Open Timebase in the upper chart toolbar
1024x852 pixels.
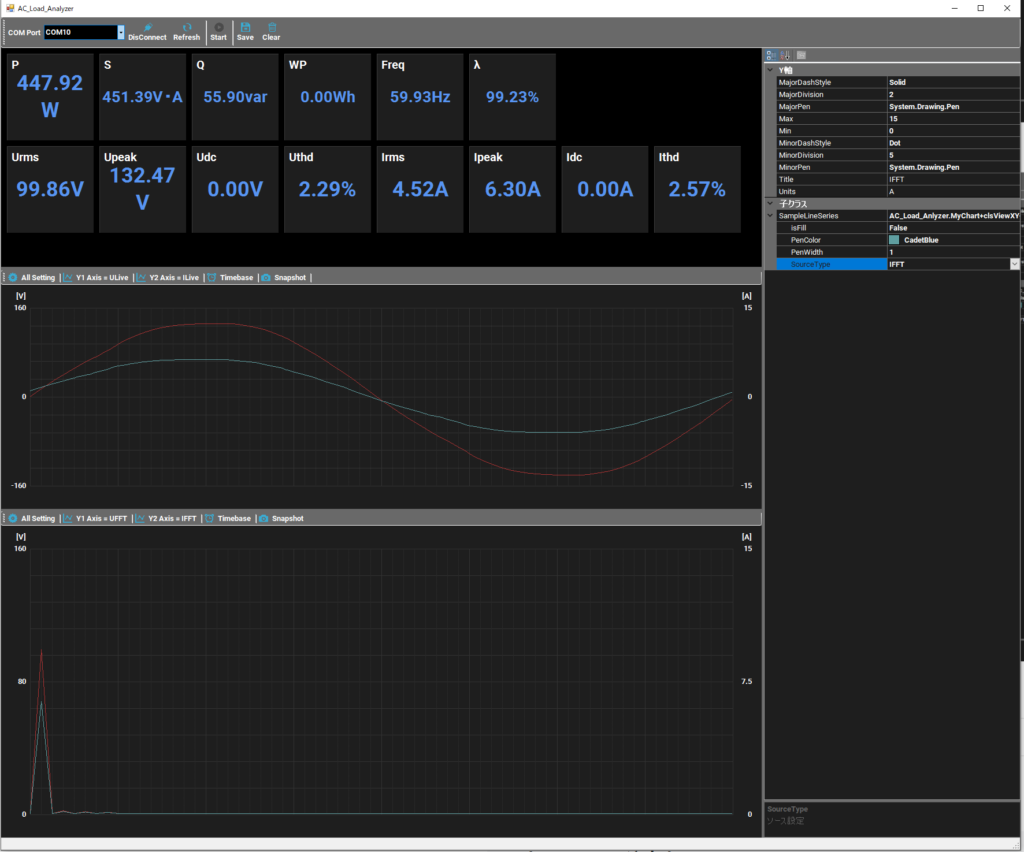[229, 277]
